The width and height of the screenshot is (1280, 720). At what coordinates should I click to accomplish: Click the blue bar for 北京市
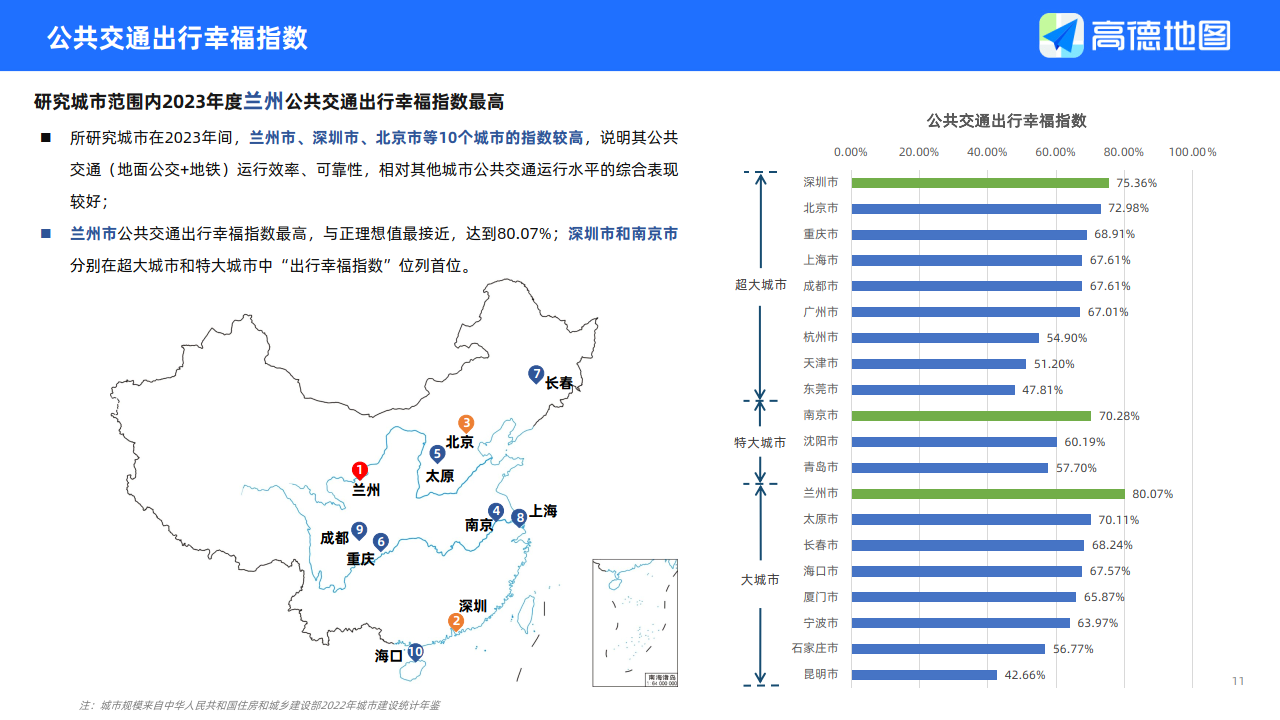click(x=976, y=209)
